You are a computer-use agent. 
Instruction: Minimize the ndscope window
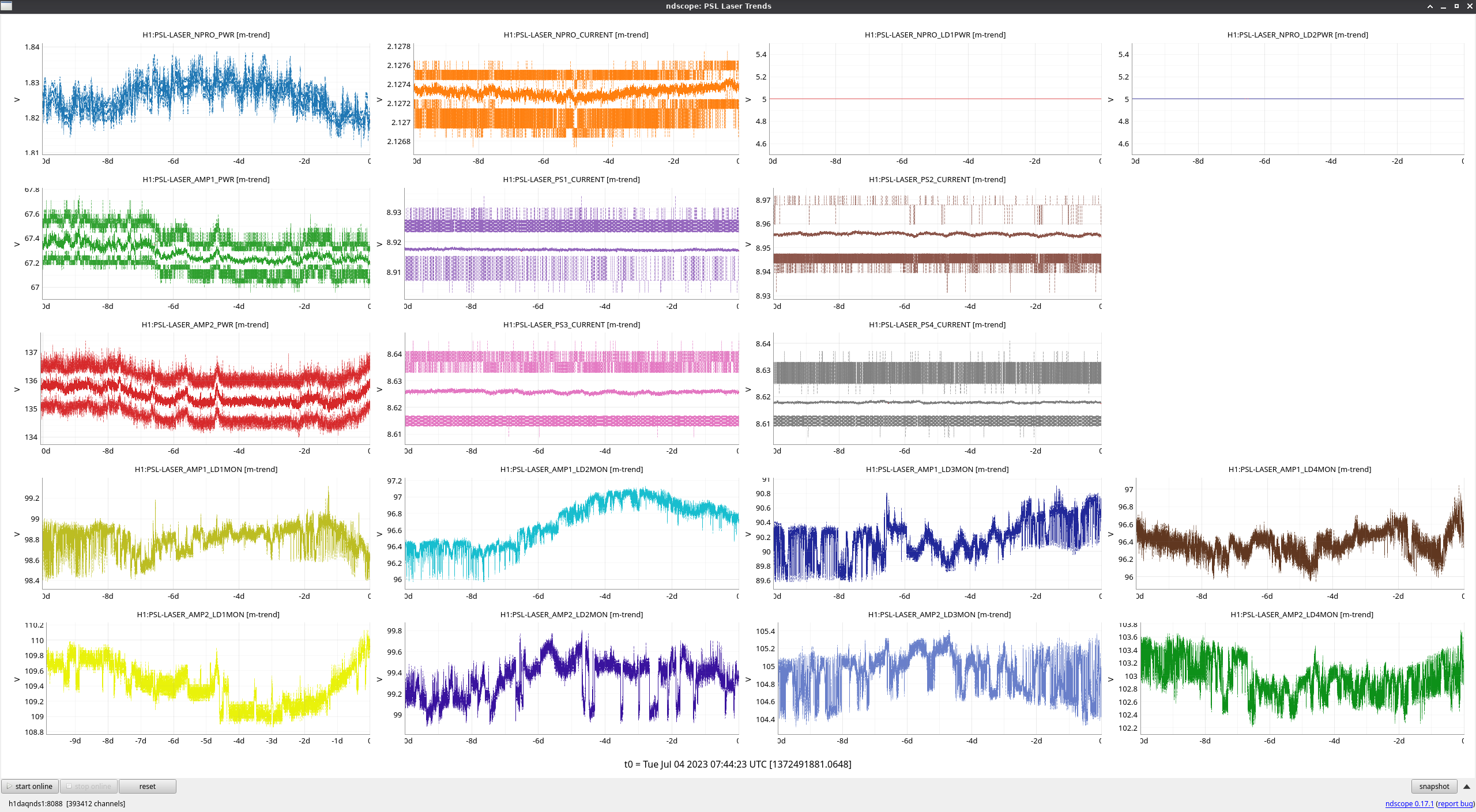click(x=1443, y=6)
